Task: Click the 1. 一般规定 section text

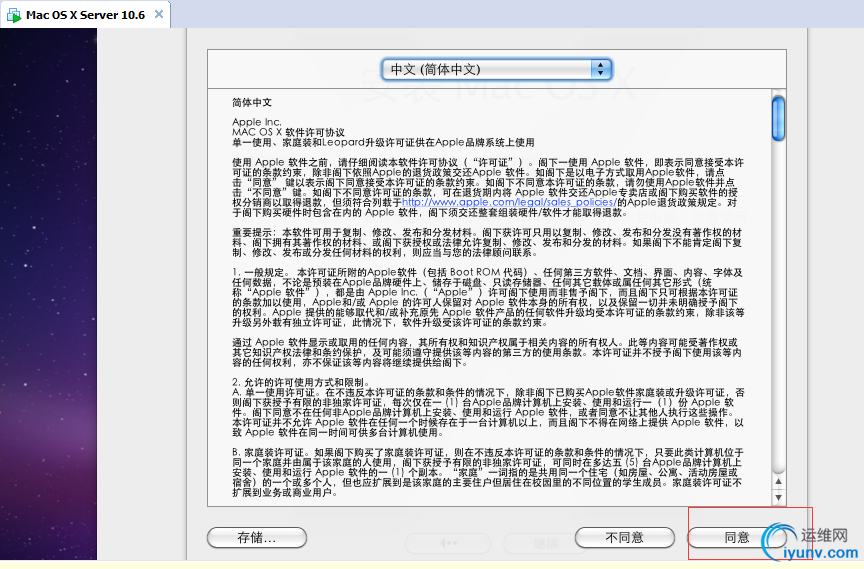Action: click(488, 297)
